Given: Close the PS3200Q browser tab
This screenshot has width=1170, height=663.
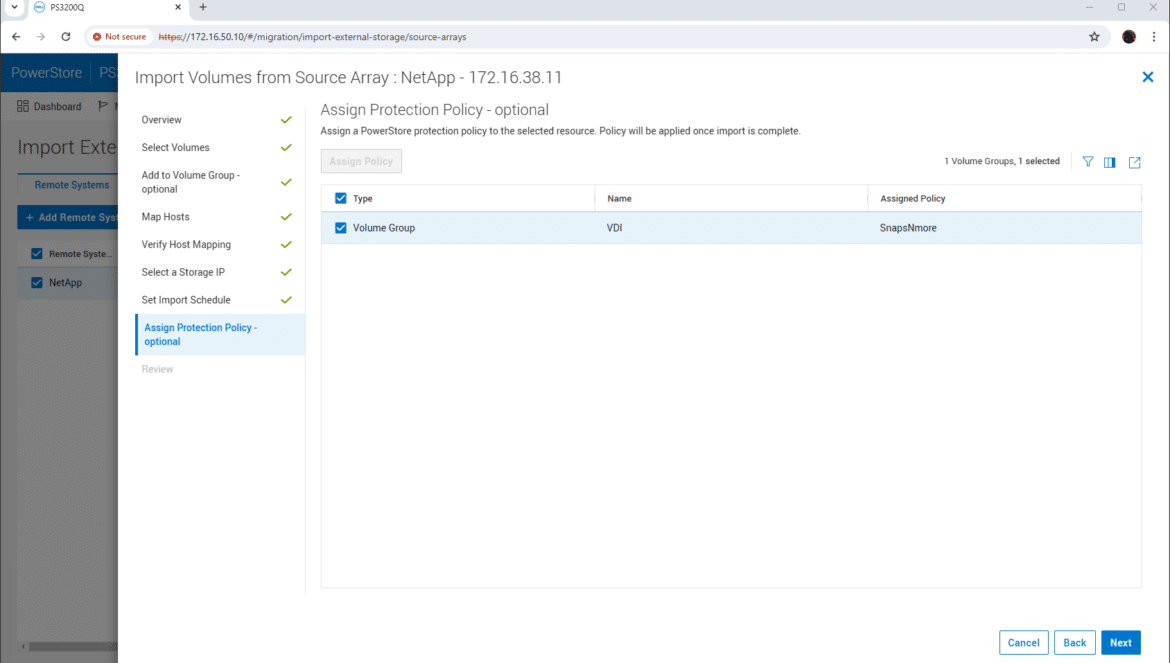Looking at the screenshot, I should [178, 7].
